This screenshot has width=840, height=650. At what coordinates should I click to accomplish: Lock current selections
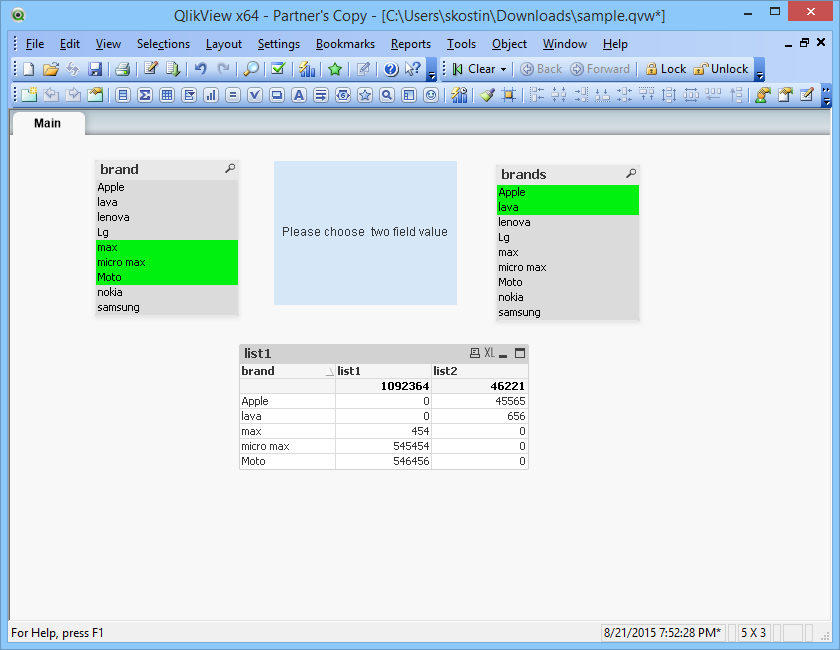click(665, 69)
